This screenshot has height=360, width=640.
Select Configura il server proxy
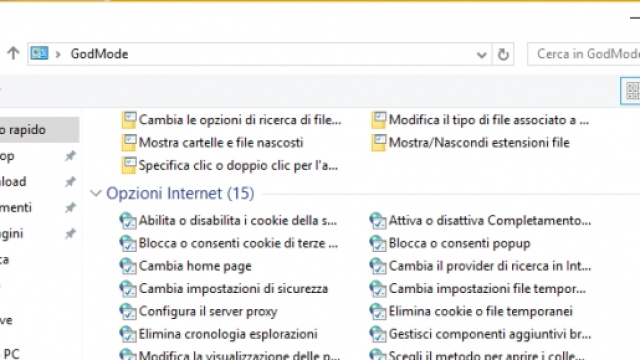coord(208,311)
